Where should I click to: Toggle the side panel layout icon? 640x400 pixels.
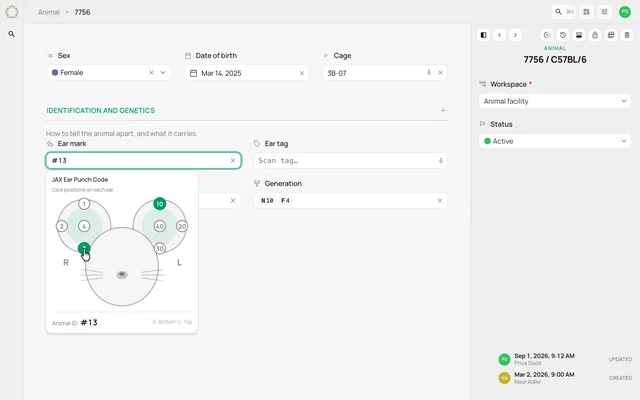tap(484, 35)
